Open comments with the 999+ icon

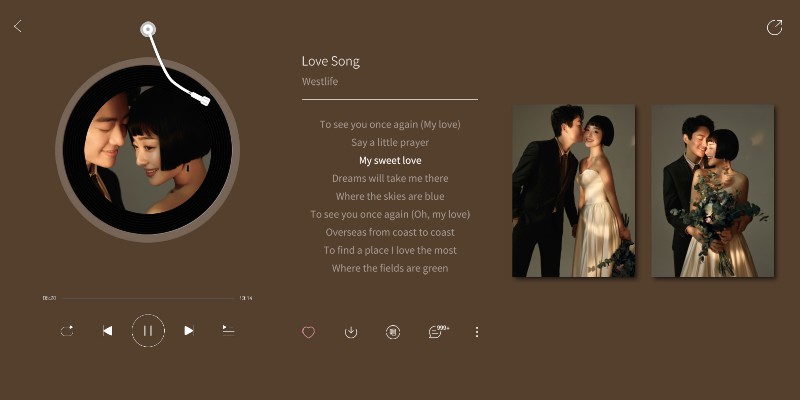(x=438, y=331)
